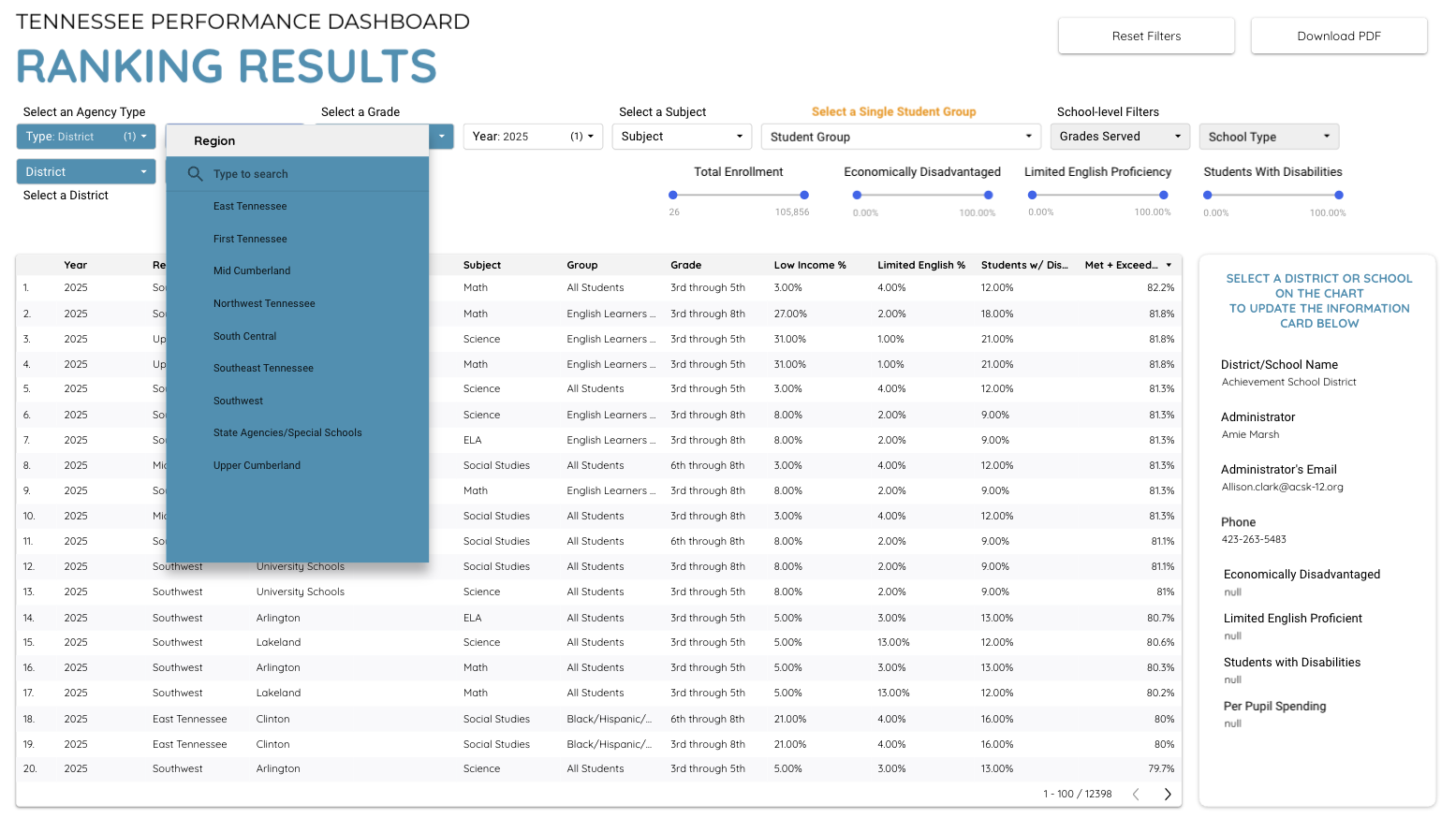Open the Year: 2025 dropdown

533,137
